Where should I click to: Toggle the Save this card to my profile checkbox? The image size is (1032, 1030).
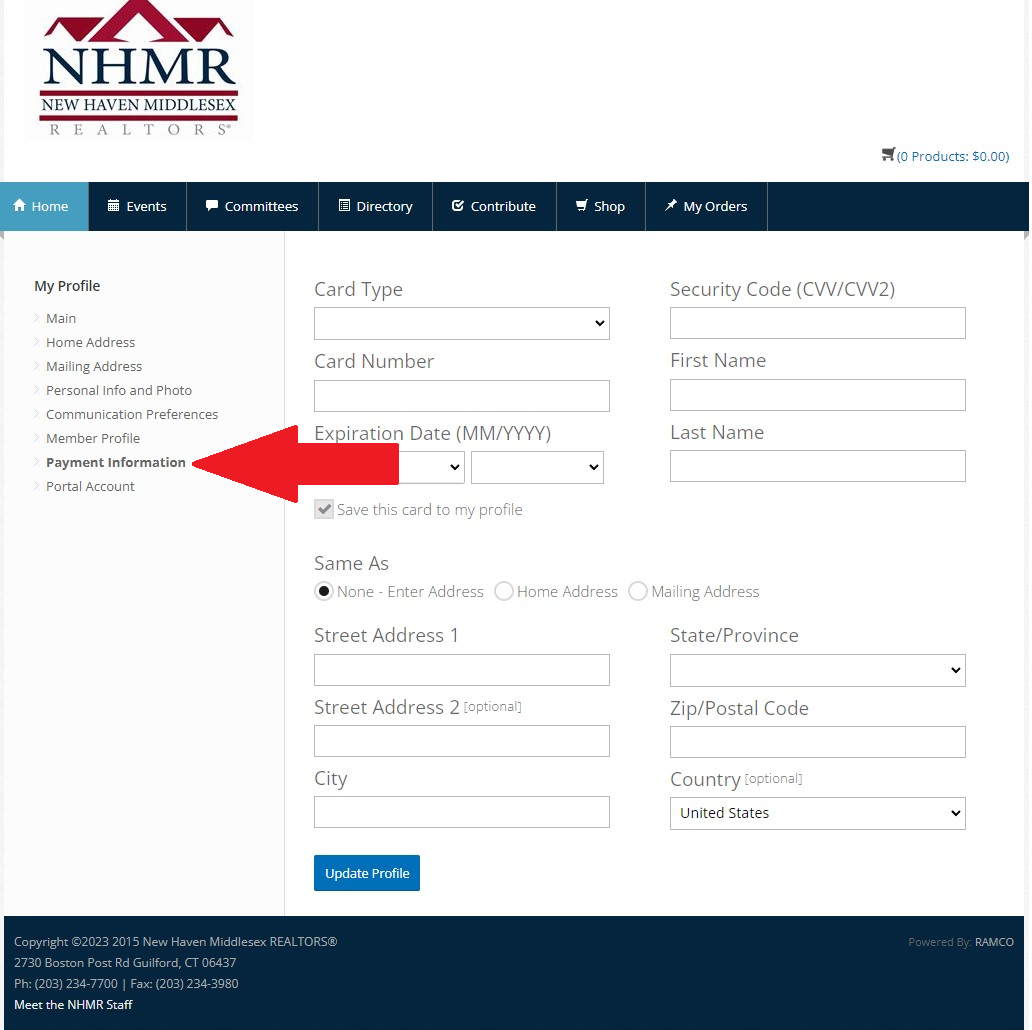pyautogui.click(x=324, y=509)
